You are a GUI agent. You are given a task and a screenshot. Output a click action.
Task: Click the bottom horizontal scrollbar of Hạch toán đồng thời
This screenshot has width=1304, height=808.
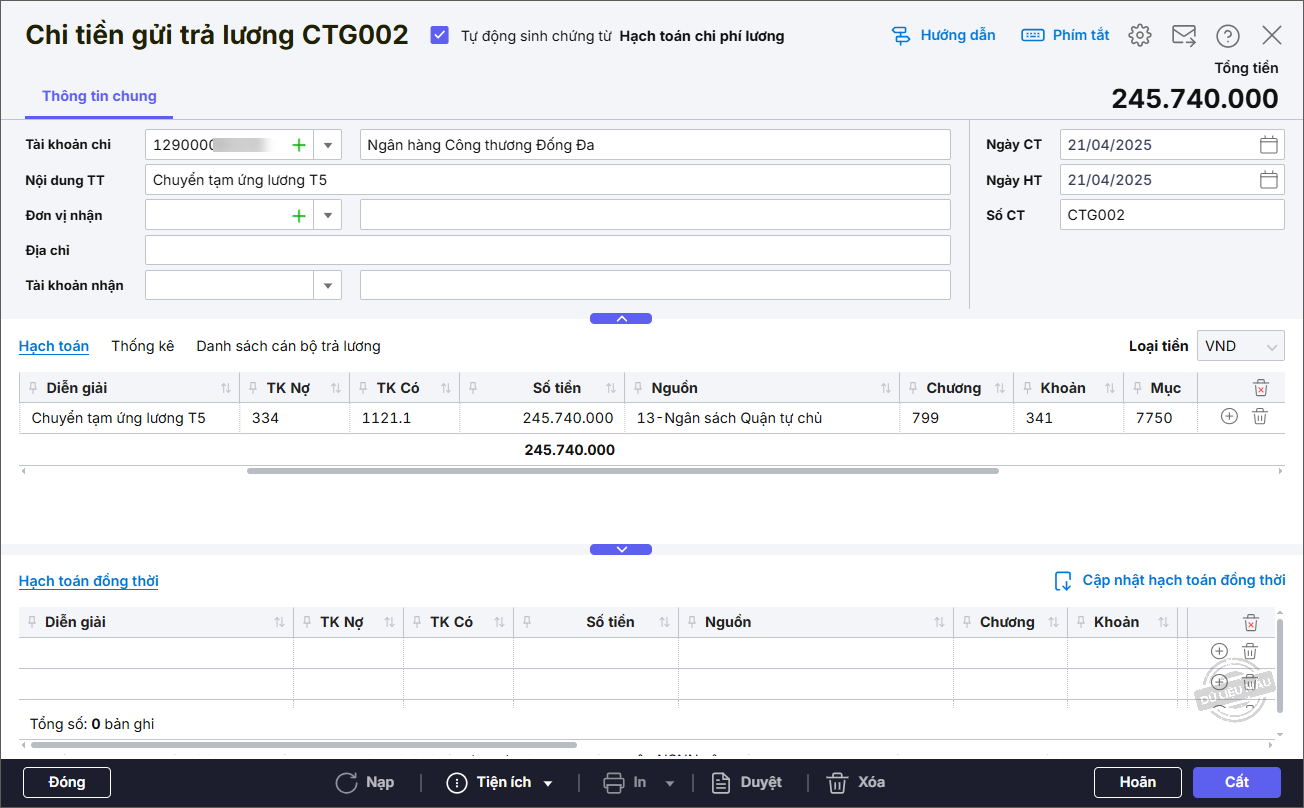pos(304,744)
